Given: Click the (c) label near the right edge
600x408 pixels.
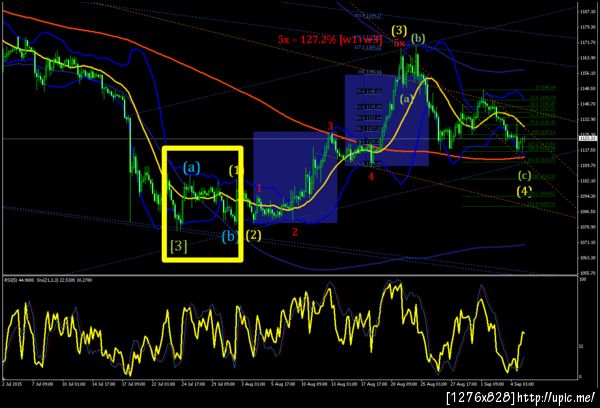Looking at the screenshot, I should coord(524,176).
